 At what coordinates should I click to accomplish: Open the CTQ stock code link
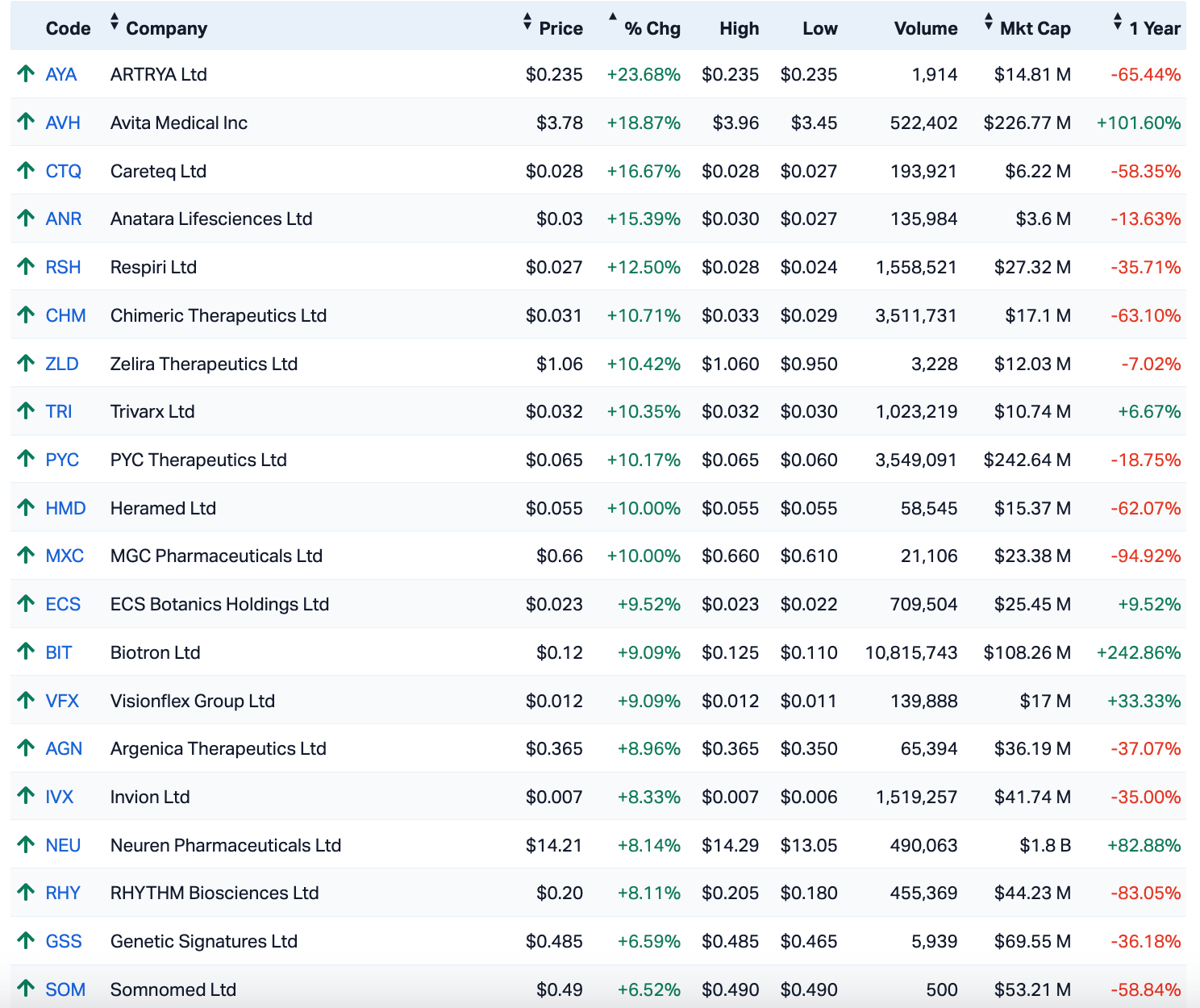64,171
